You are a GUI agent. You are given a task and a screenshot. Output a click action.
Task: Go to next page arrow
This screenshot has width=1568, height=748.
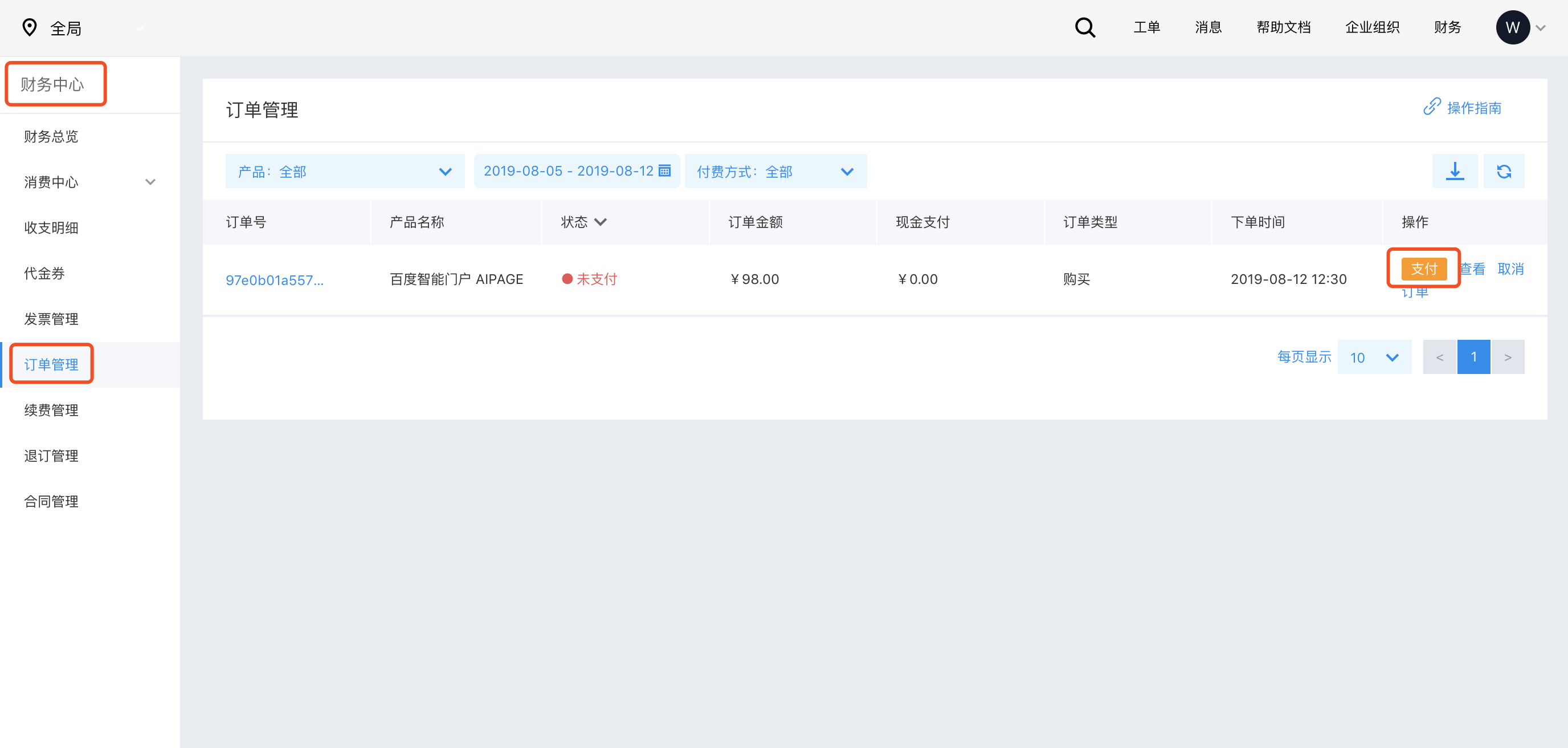(x=1507, y=357)
